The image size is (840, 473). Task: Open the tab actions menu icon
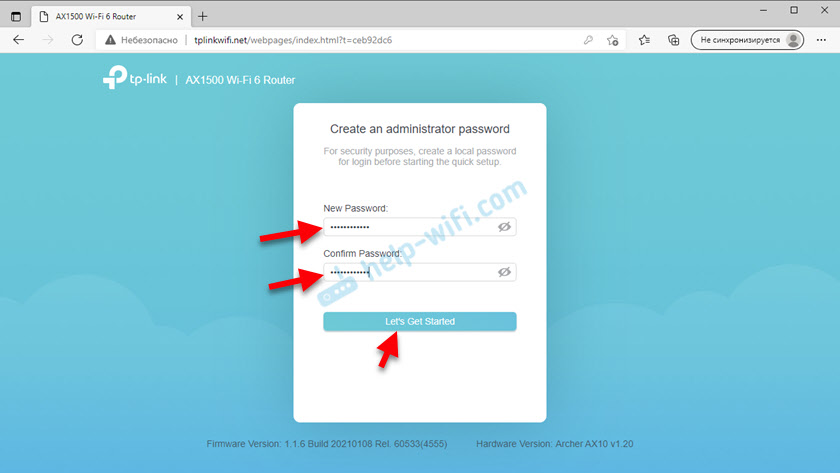(16, 17)
